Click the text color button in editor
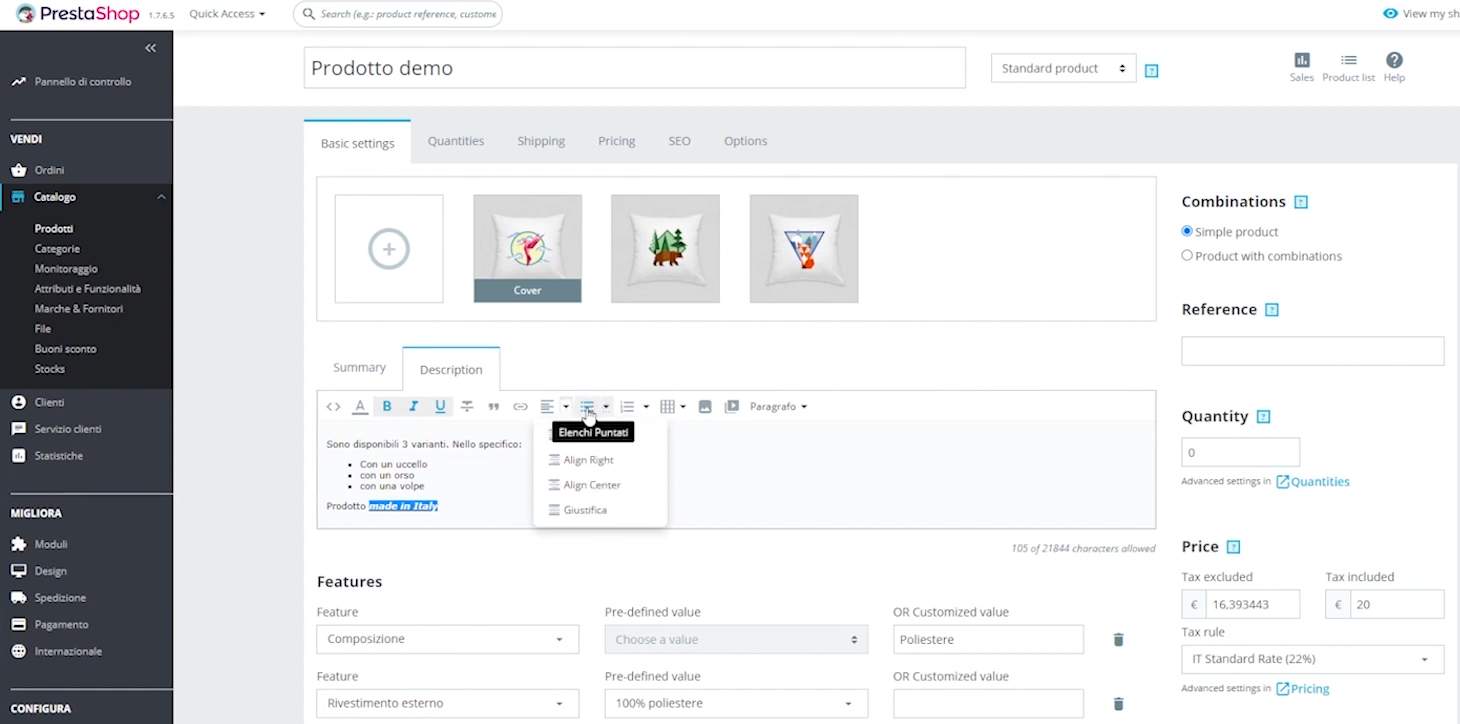This screenshot has width=1460, height=724. (x=360, y=407)
